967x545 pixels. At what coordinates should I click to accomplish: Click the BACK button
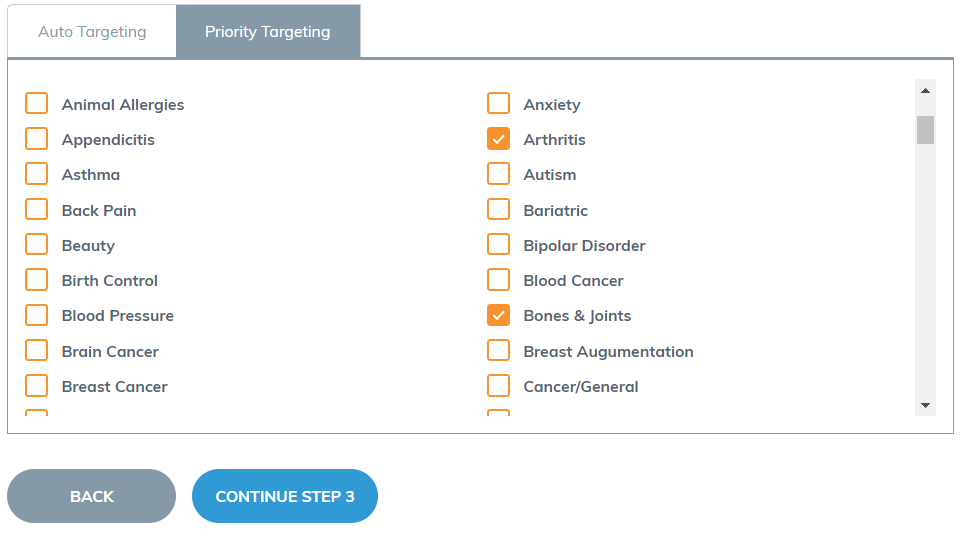(x=91, y=496)
